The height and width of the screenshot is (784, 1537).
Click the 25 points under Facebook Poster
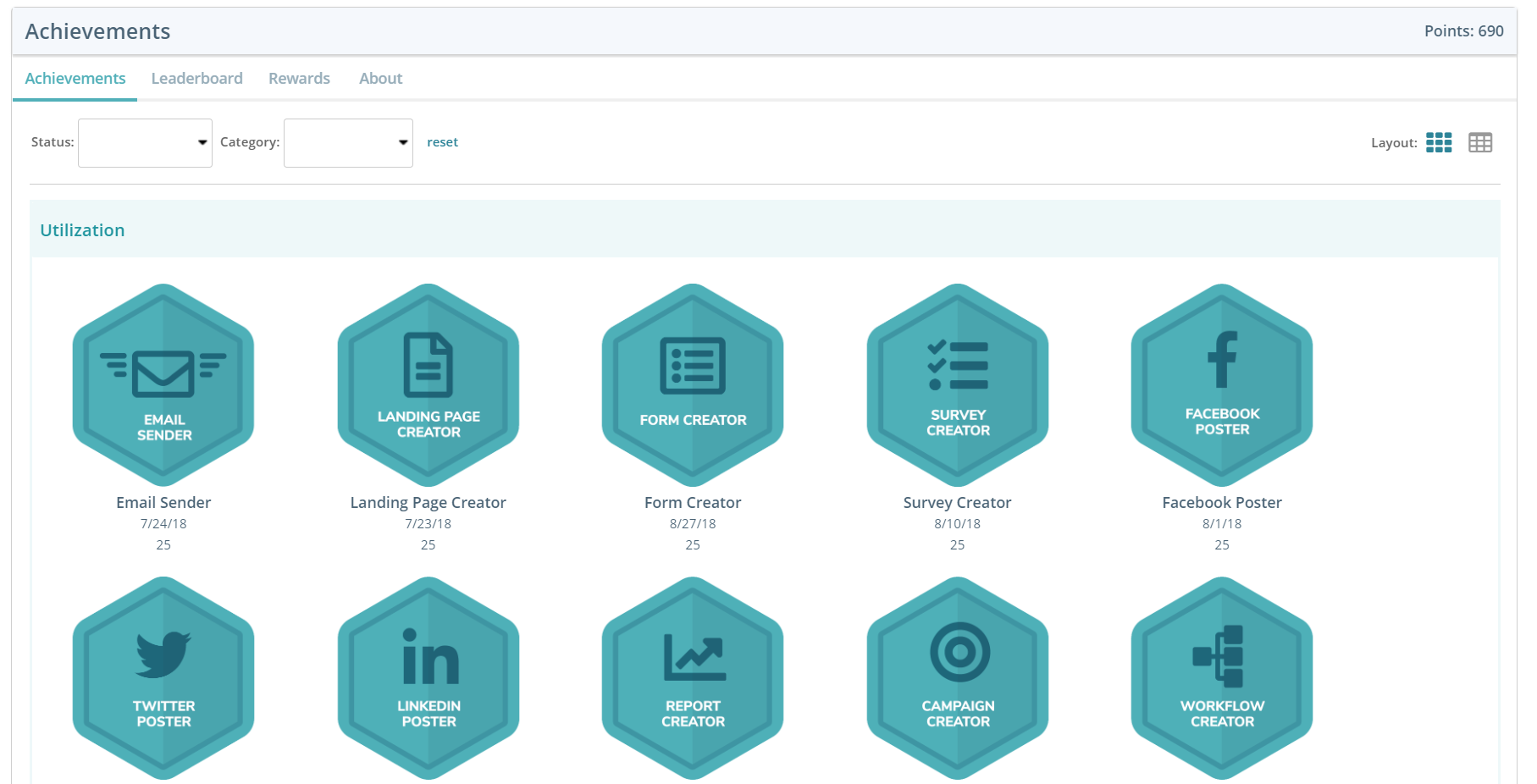point(1222,545)
